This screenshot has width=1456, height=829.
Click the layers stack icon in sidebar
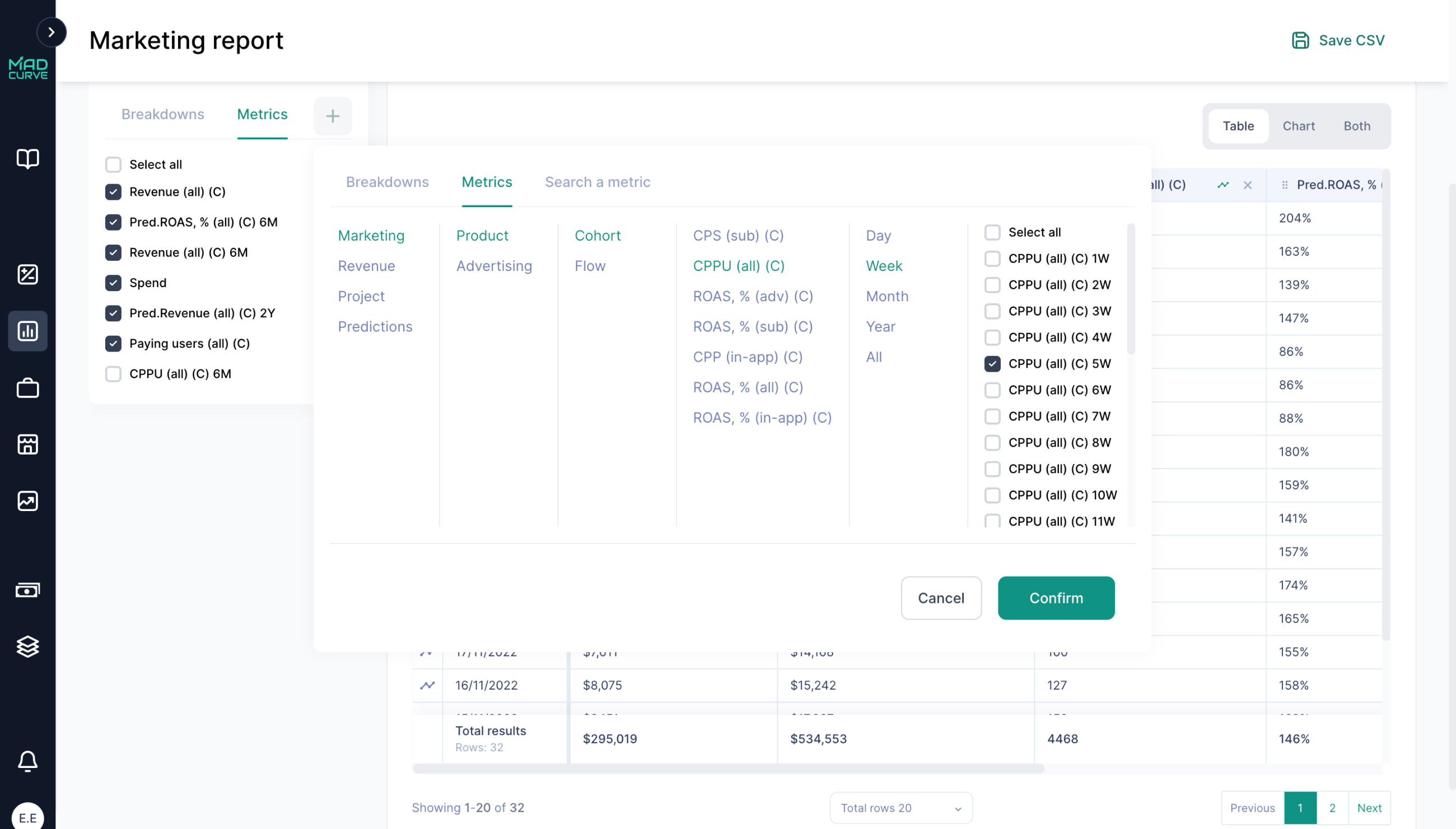click(x=28, y=646)
